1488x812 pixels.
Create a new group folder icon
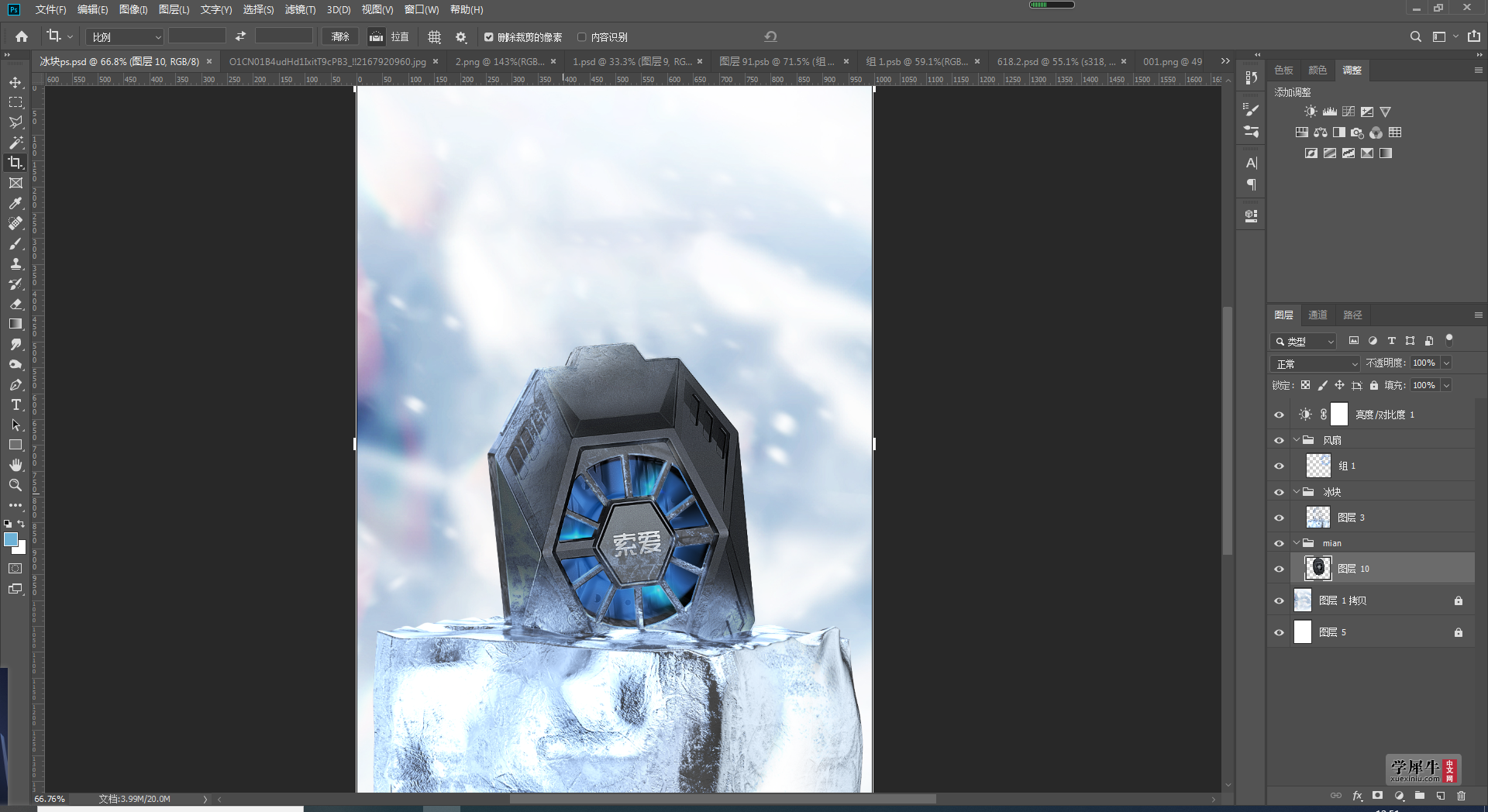pos(1420,796)
